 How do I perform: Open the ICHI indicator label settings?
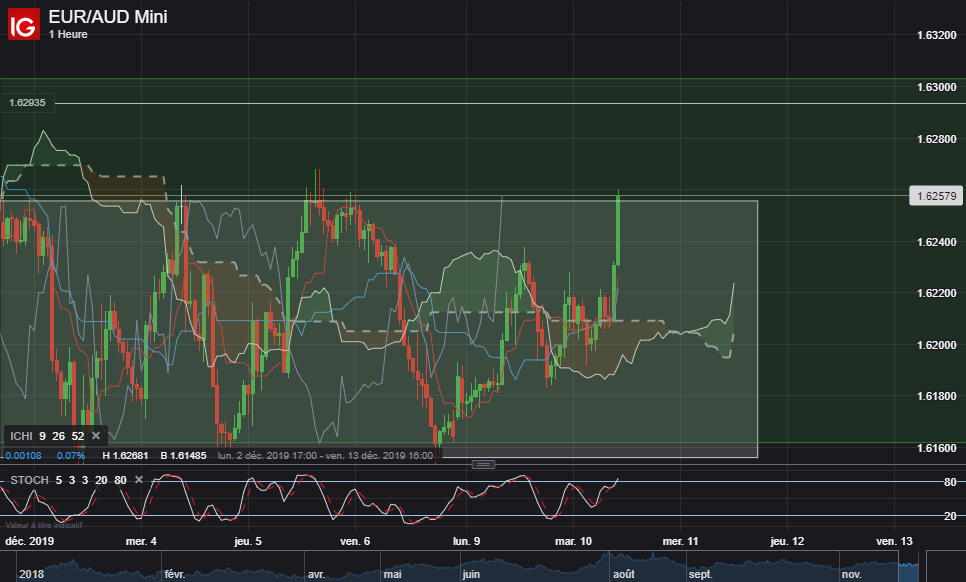tap(20, 436)
